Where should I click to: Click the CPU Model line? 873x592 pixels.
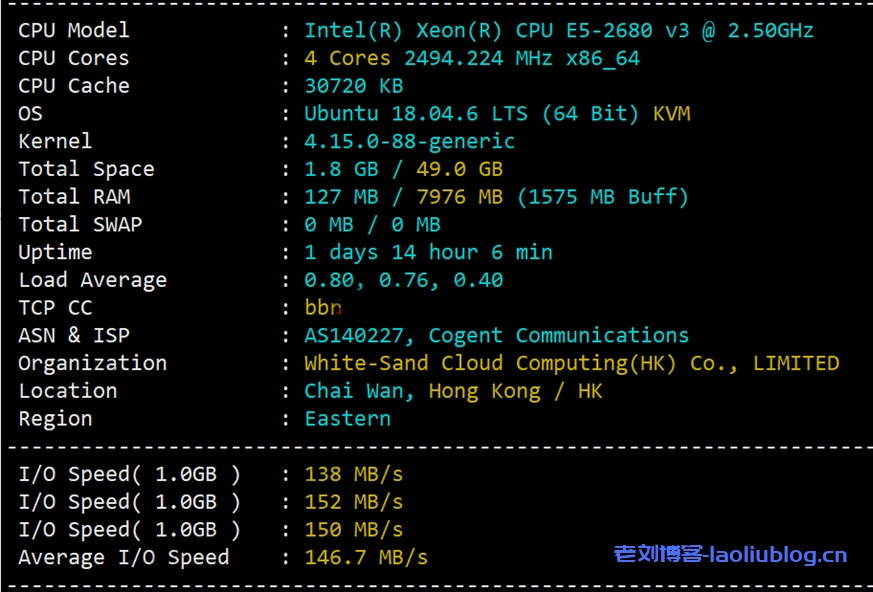(x=73, y=30)
